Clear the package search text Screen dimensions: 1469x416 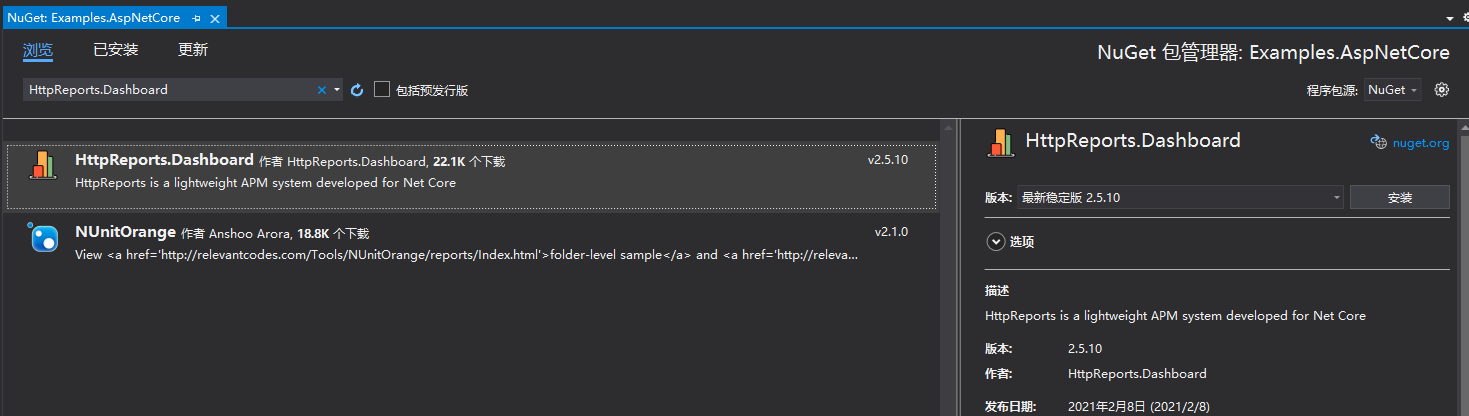tap(322, 90)
